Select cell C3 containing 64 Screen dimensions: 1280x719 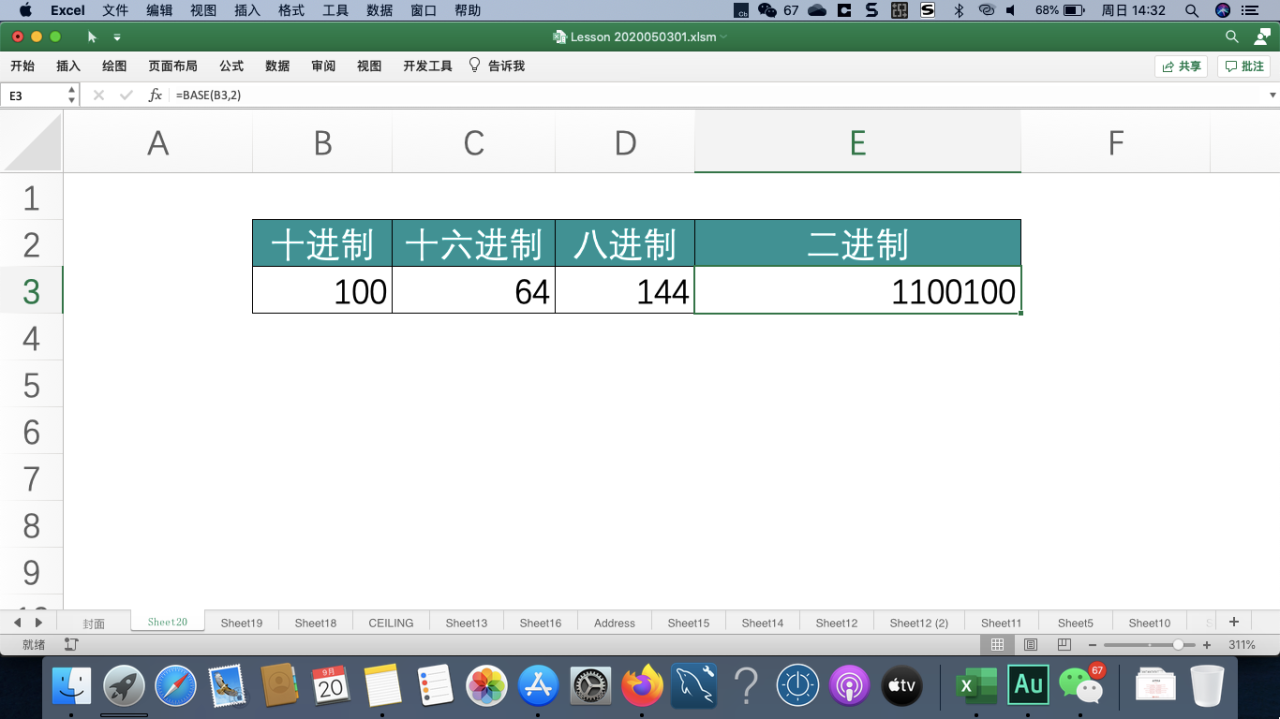click(473, 291)
